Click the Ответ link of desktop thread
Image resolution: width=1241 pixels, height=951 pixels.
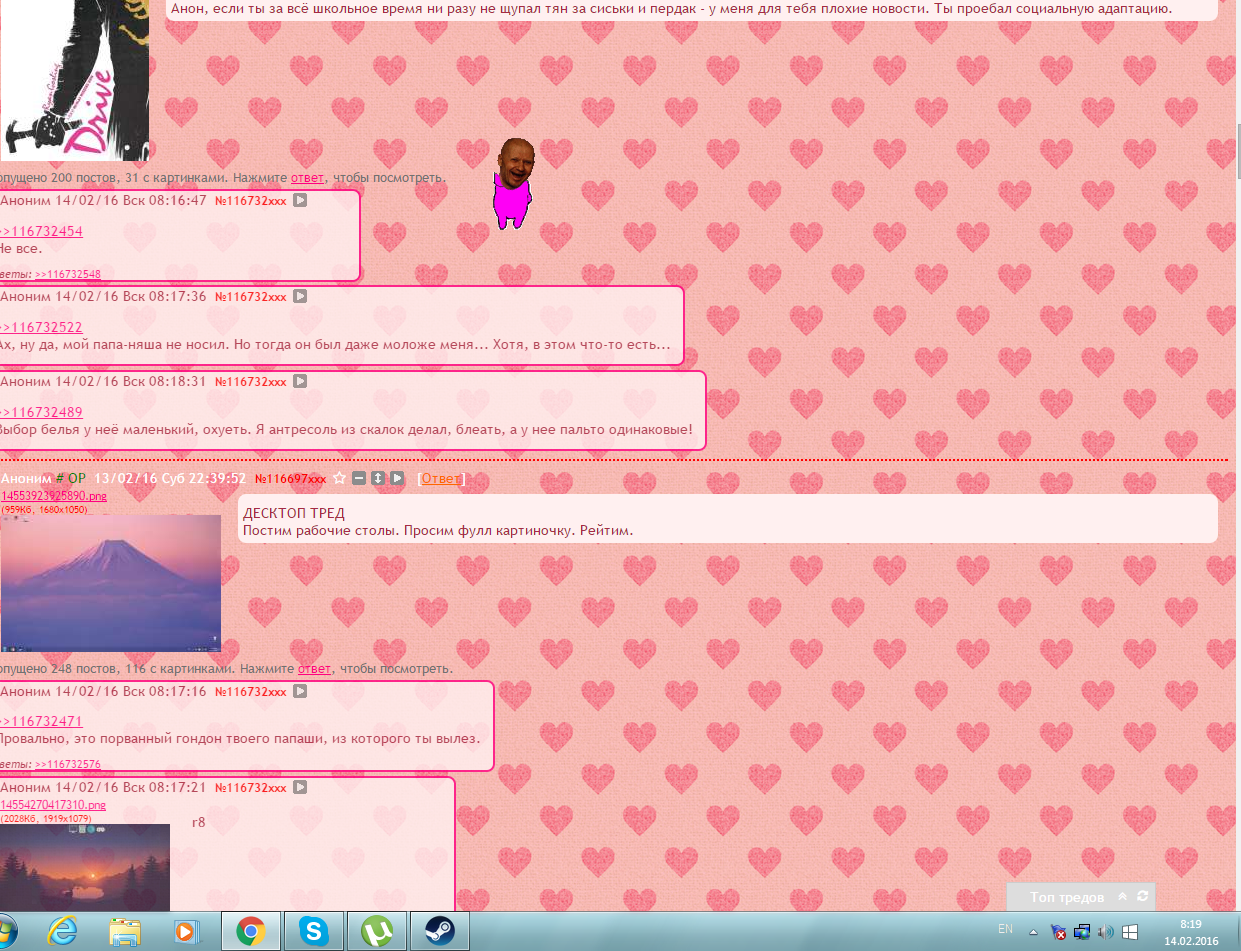(441, 479)
